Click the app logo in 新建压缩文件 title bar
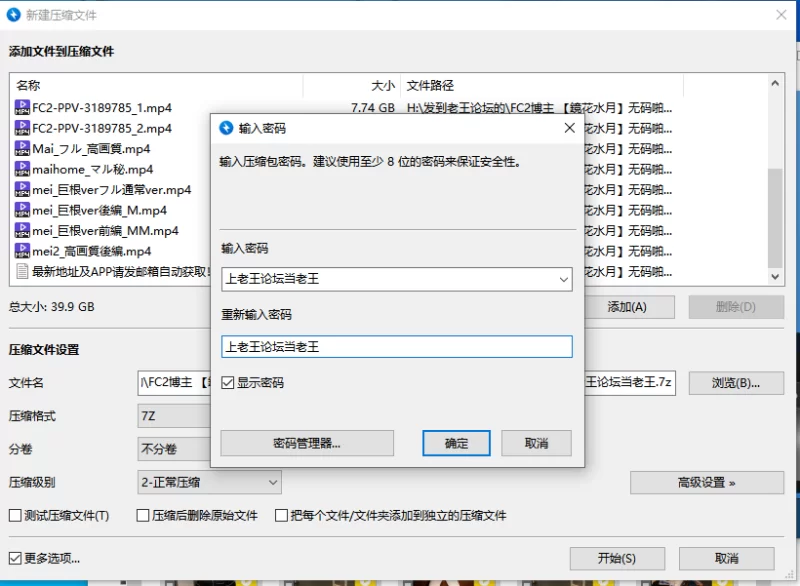 tap(13, 15)
